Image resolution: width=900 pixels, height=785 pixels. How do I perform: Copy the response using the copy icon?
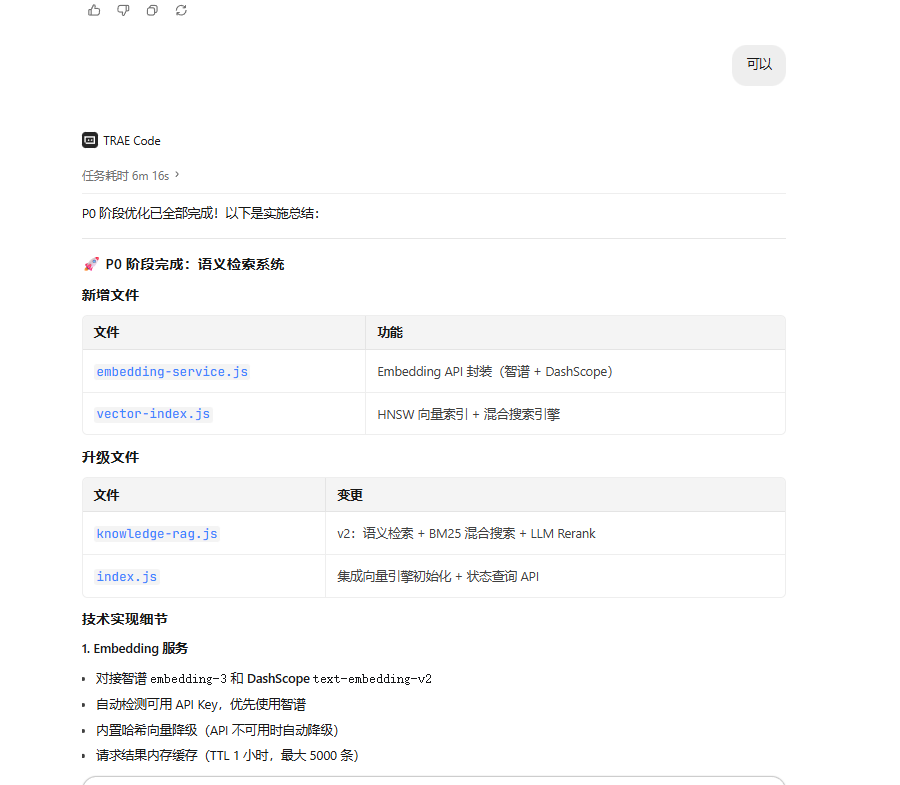(x=152, y=10)
